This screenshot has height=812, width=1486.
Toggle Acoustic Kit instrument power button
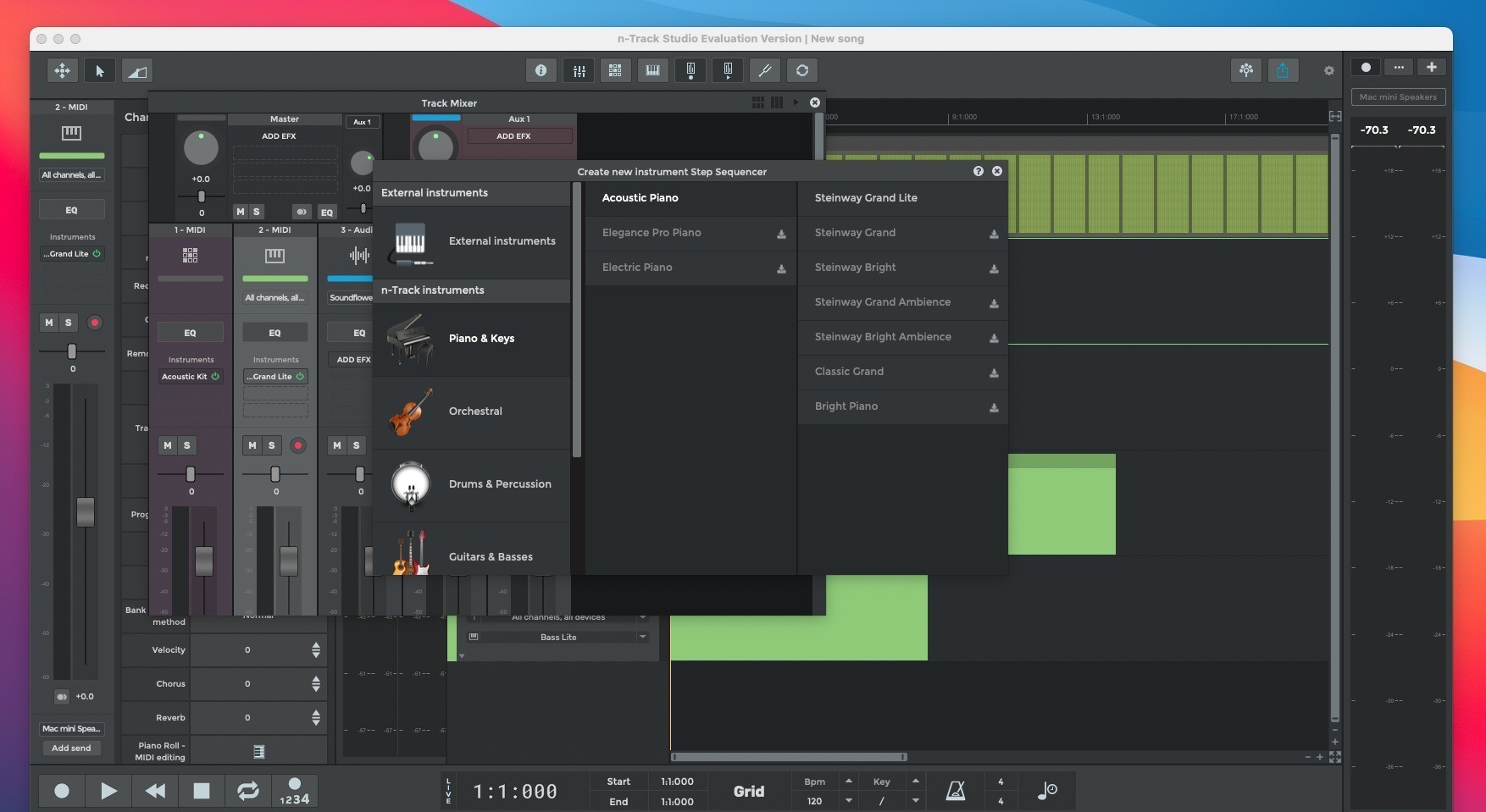pyautogui.click(x=215, y=376)
